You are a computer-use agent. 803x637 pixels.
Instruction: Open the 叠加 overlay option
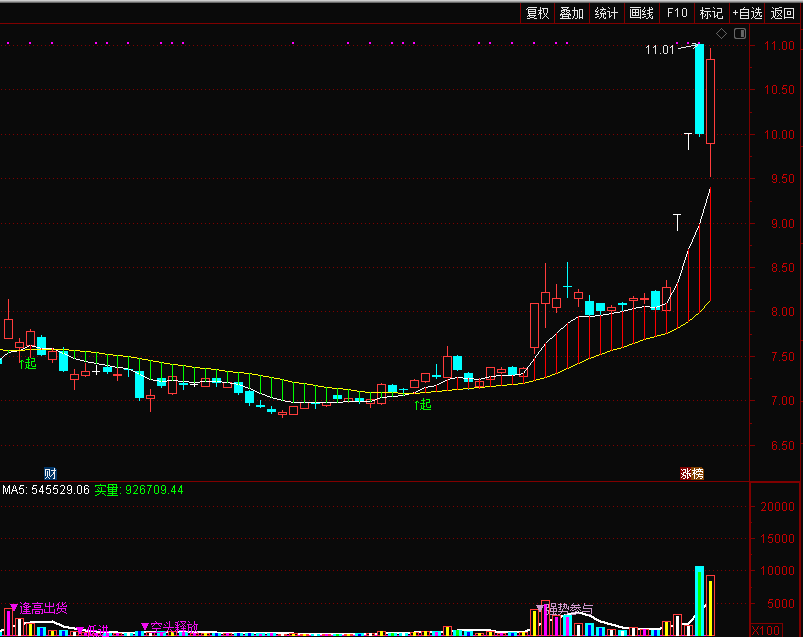[x=572, y=13]
